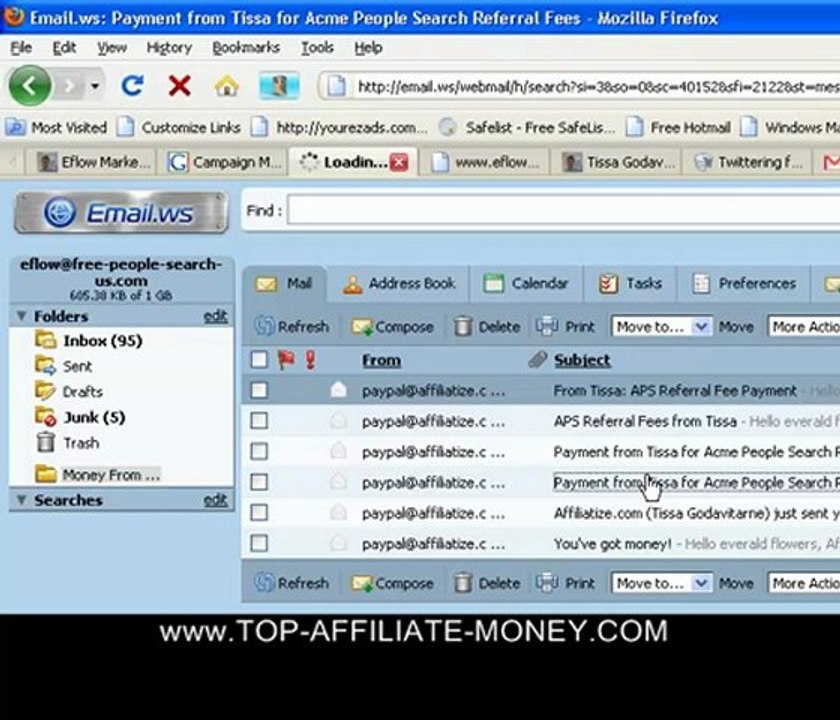This screenshot has width=840, height=720.
Task: Click the green Firefox back arrow
Action: [x=30, y=86]
